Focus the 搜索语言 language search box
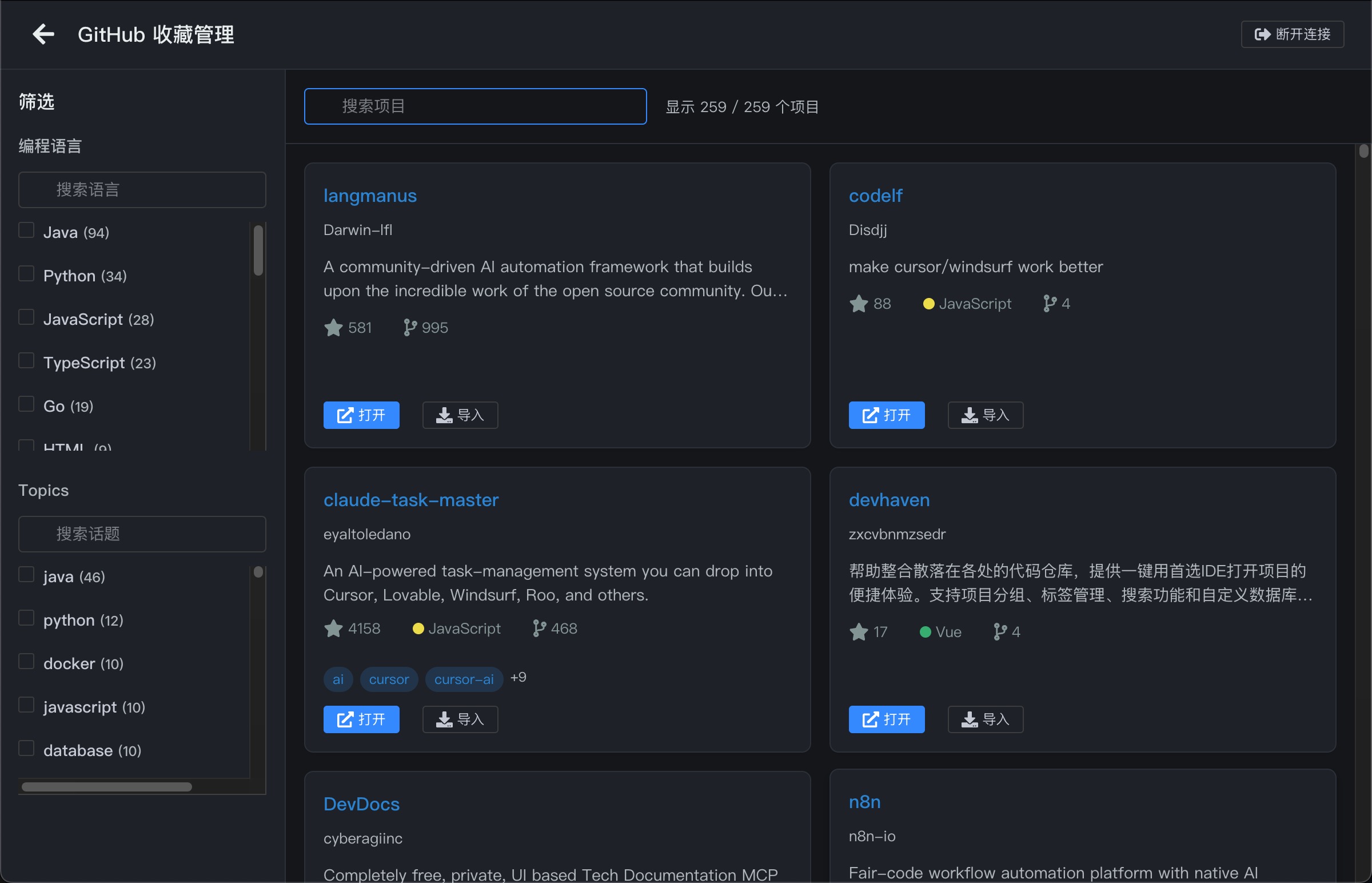Viewport: 1372px width, 883px height. [142, 190]
